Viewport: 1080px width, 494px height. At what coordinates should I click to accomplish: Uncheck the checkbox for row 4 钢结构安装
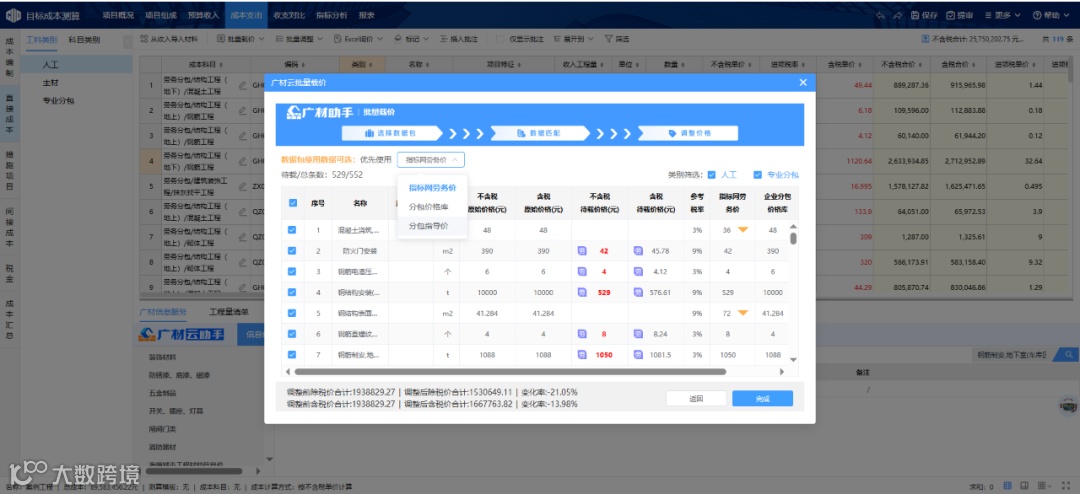(293, 292)
